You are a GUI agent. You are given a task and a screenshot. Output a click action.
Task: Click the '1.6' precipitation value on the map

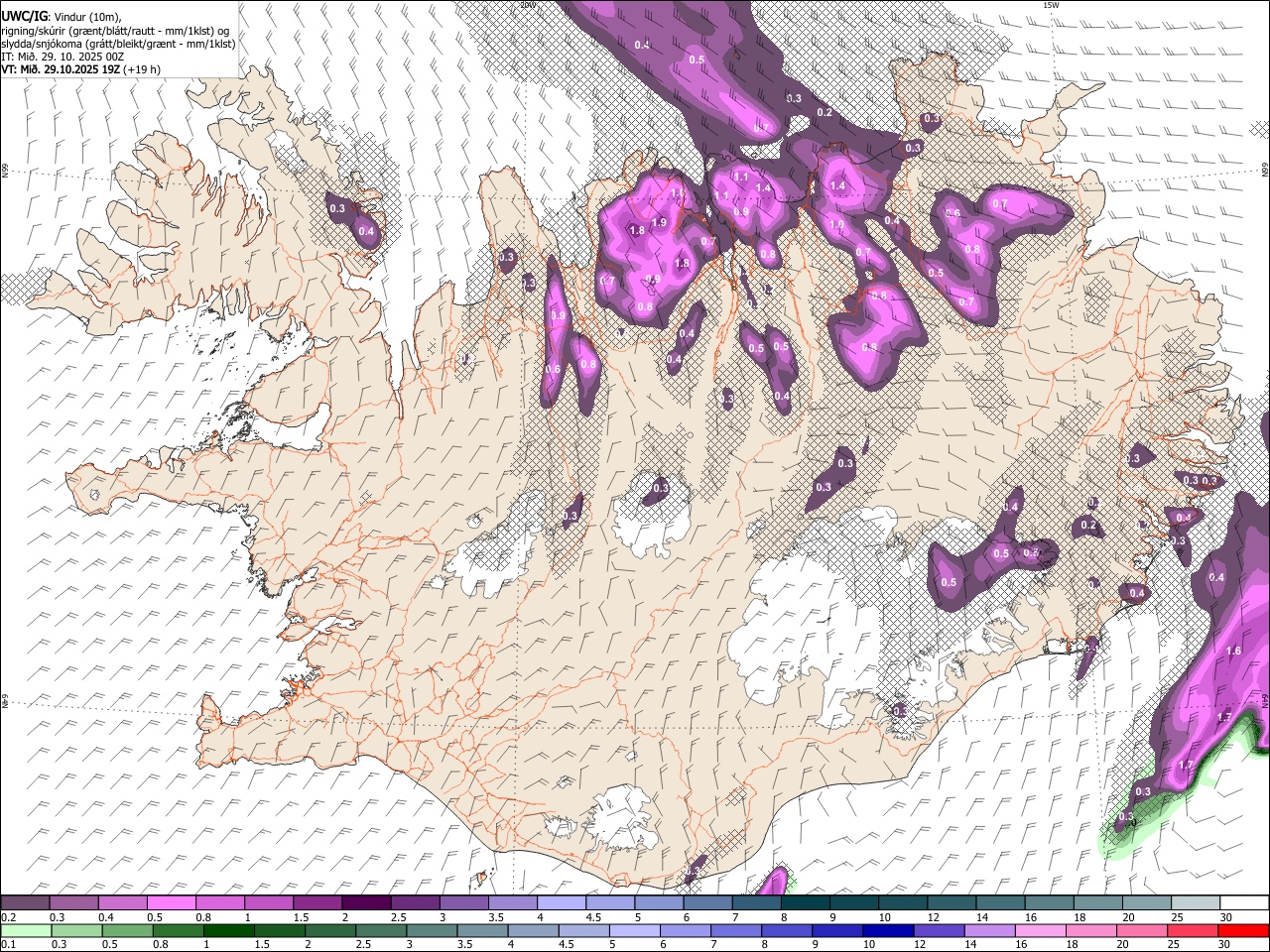1233,651
